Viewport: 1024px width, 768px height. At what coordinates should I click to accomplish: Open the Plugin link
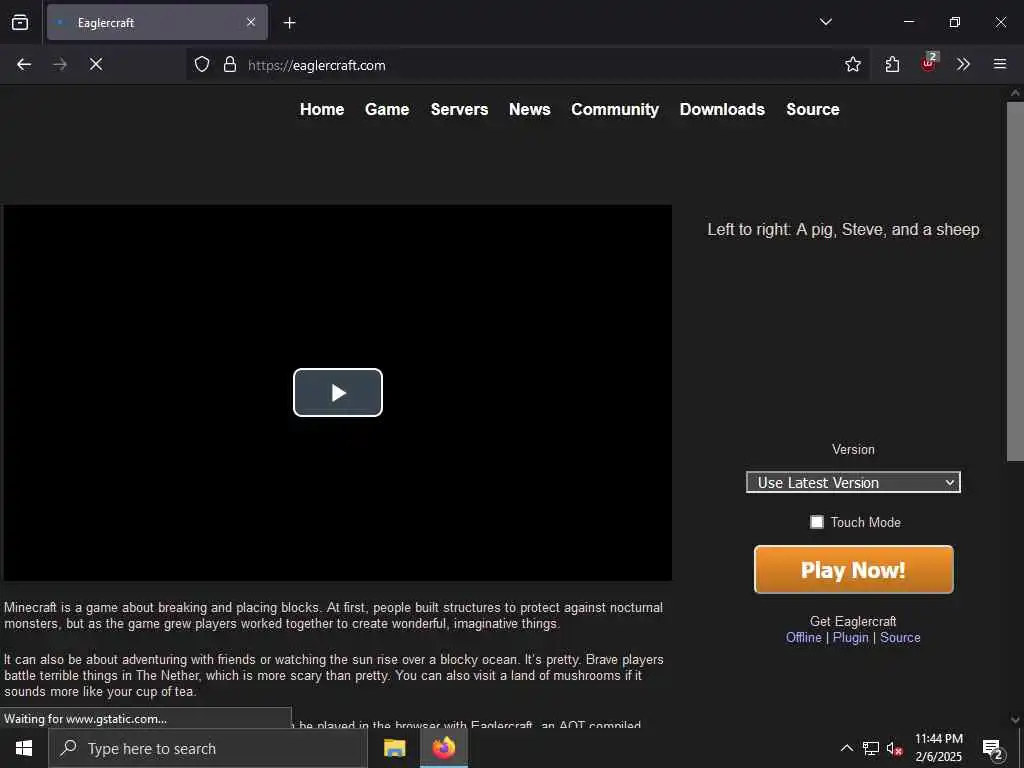pos(850,637)
